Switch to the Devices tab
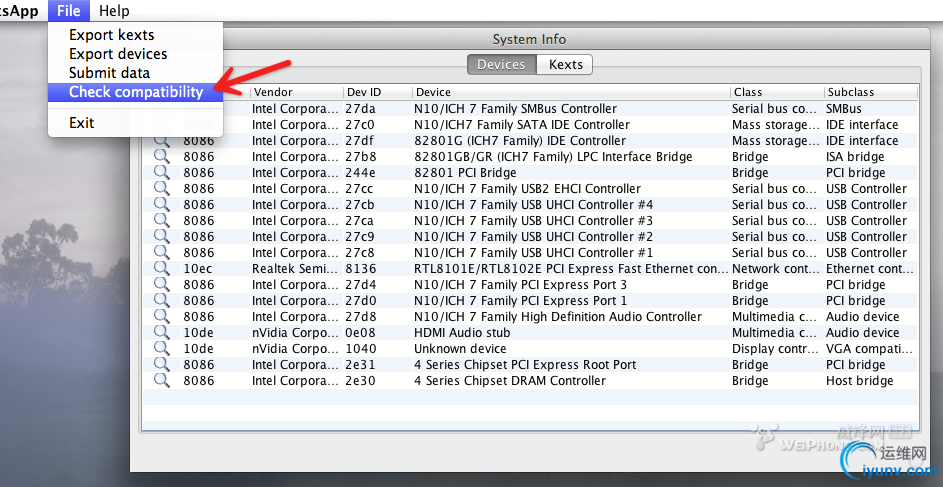The image size is (943, 487). 501,64
